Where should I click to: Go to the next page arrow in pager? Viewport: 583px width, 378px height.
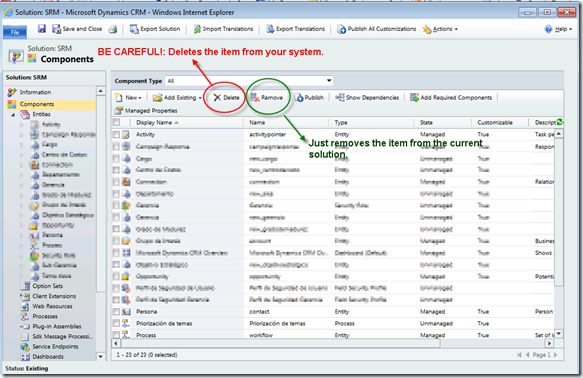click(x=555, y=355)
